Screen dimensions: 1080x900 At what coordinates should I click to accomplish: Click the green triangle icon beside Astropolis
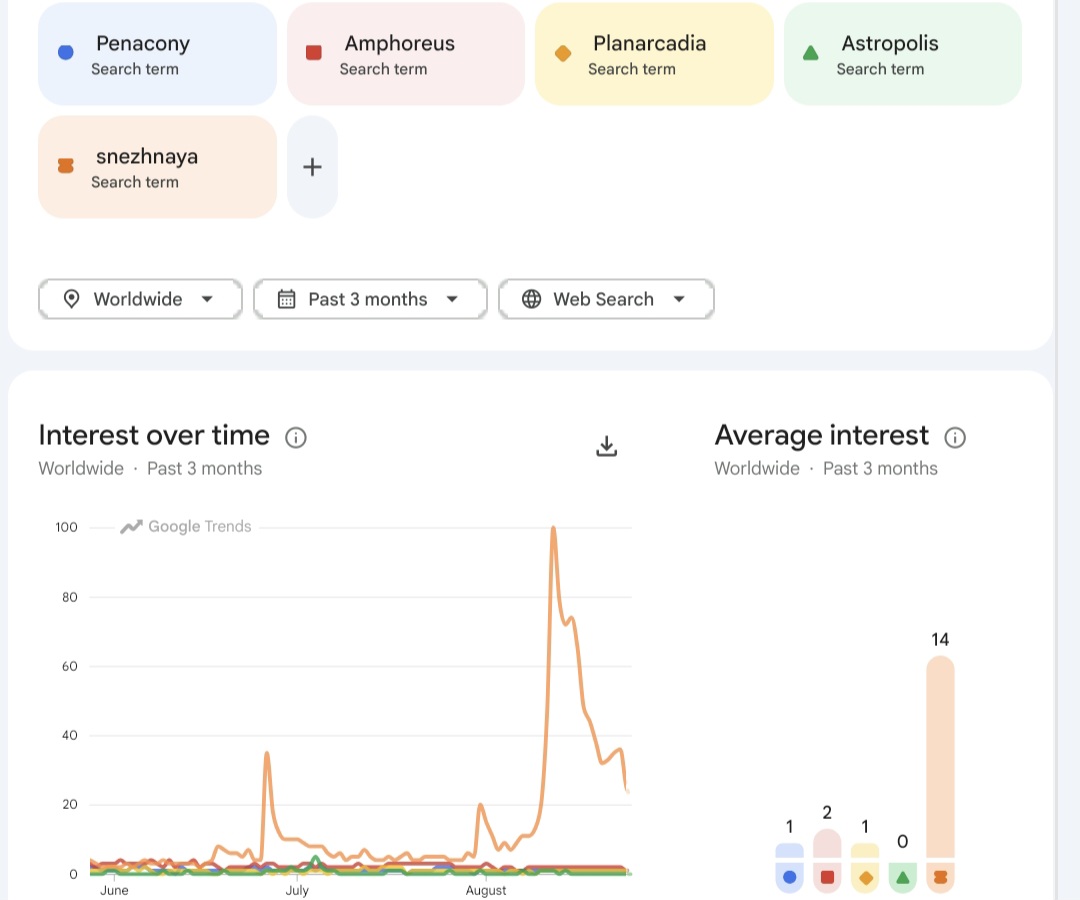click(811, 53)
